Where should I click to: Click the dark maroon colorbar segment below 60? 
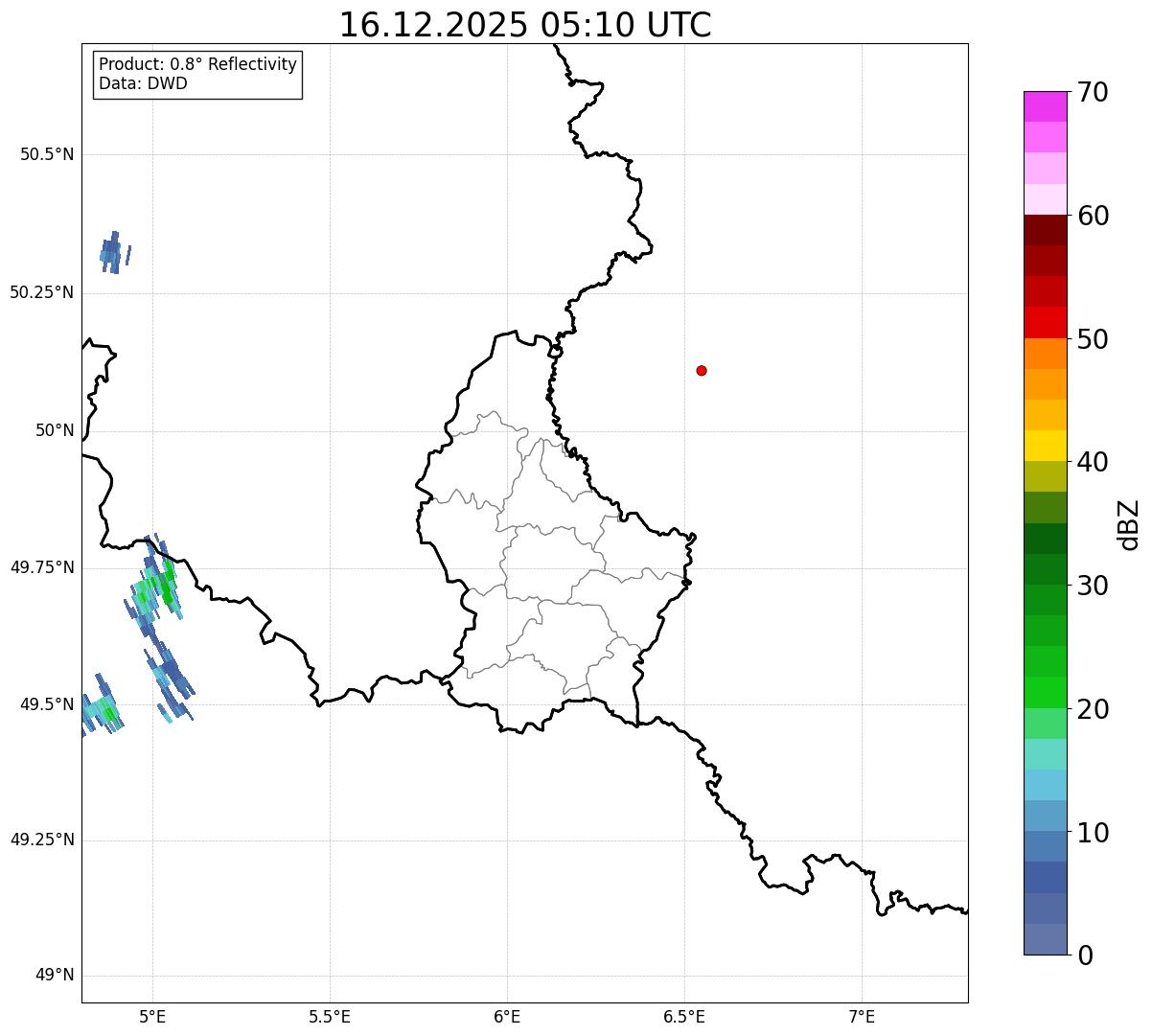(x=1045, y=230)
